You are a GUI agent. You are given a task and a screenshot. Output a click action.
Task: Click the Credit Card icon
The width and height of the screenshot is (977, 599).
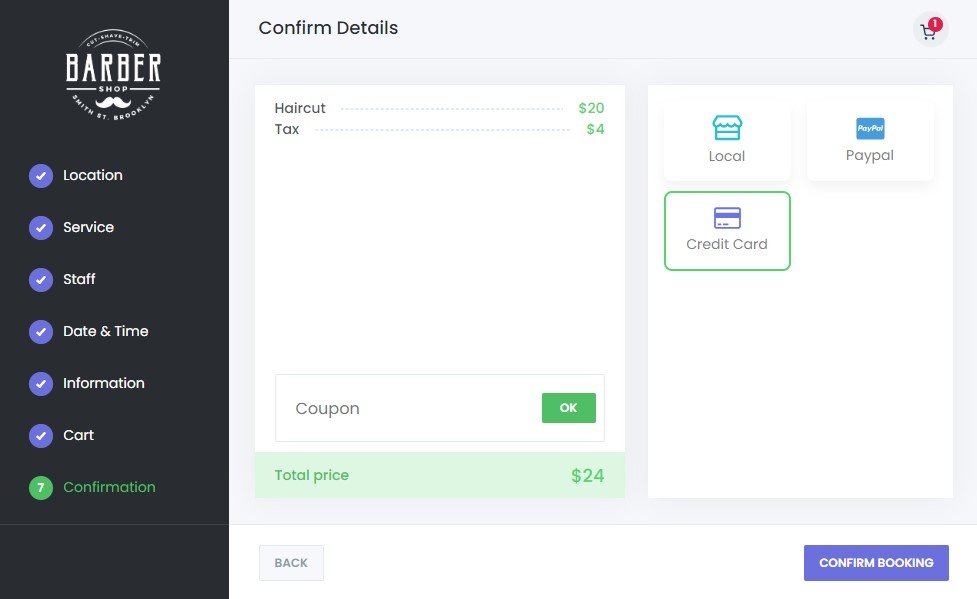point(727,218)
